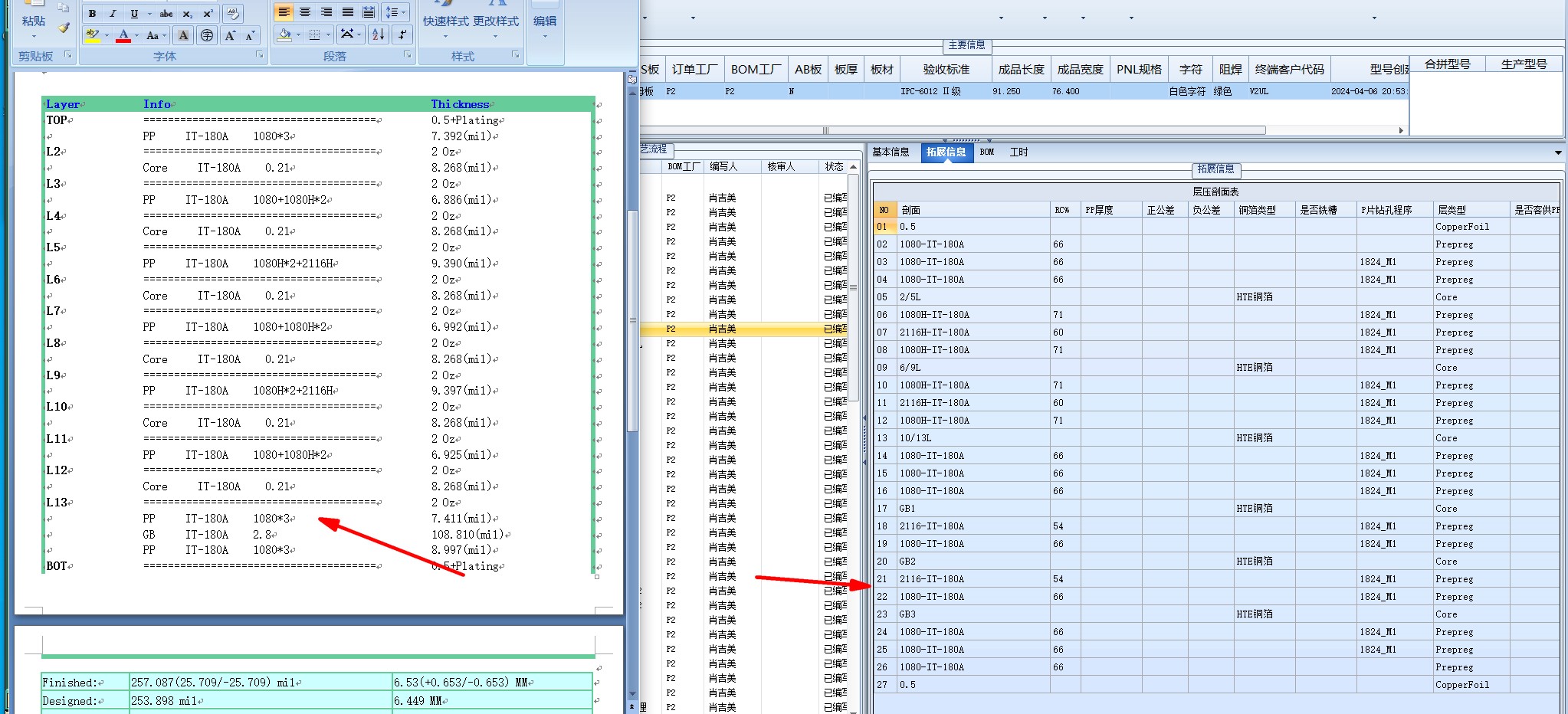Image resolution: width=1568 pixels, height=714 pixels.
Task: Align text right
Action: (326, 12)
